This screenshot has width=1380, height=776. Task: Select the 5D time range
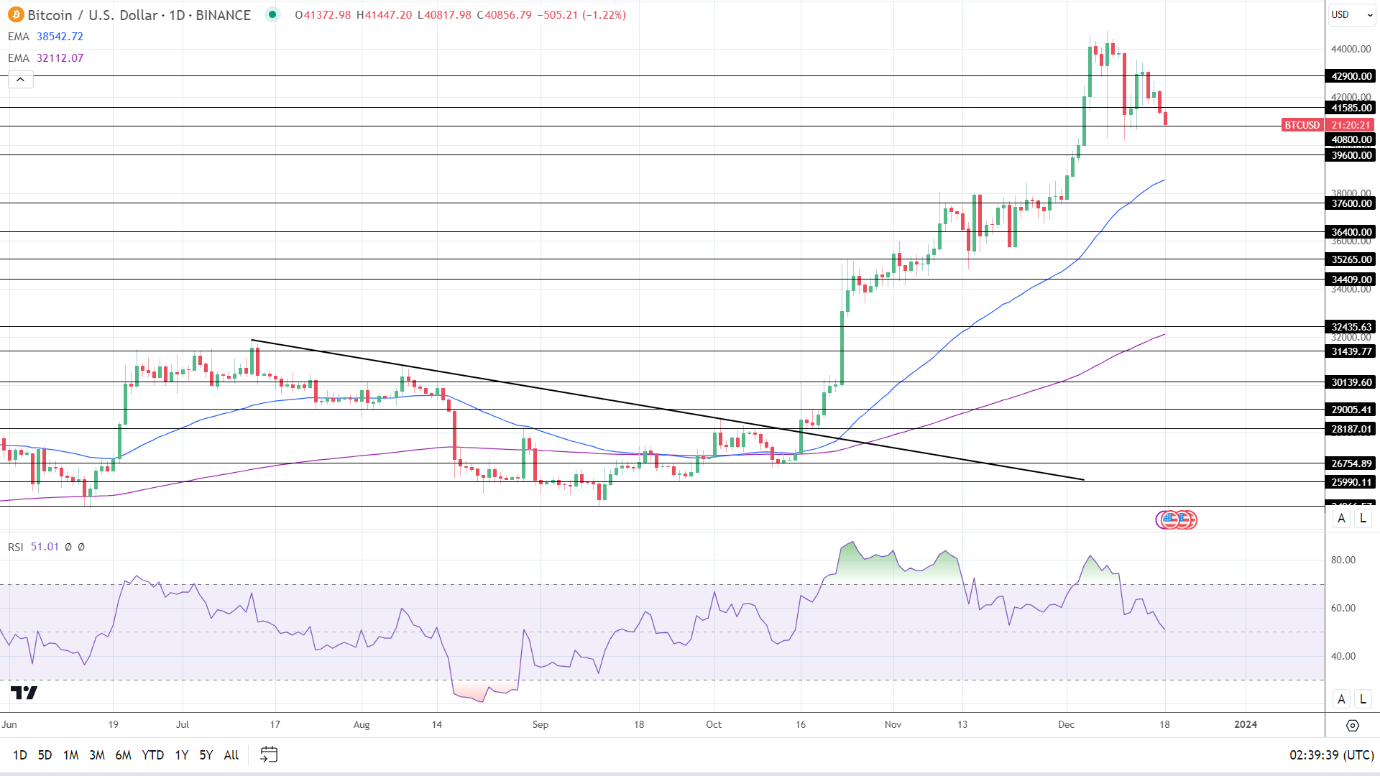pyautogui.click(x=45, y=755)
